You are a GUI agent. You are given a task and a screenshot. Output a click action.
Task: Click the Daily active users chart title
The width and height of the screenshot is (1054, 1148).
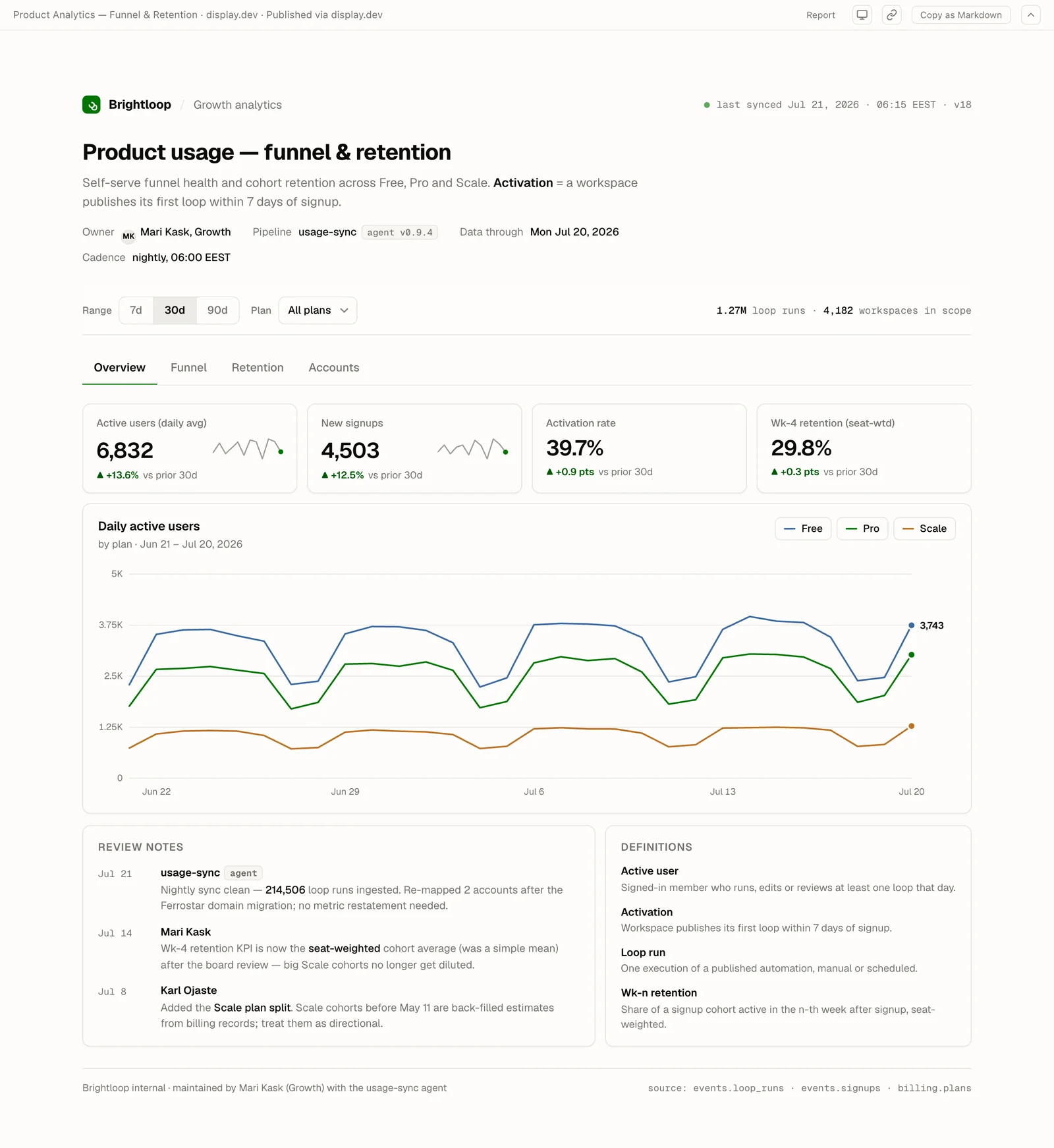click(x=149, y=527)
